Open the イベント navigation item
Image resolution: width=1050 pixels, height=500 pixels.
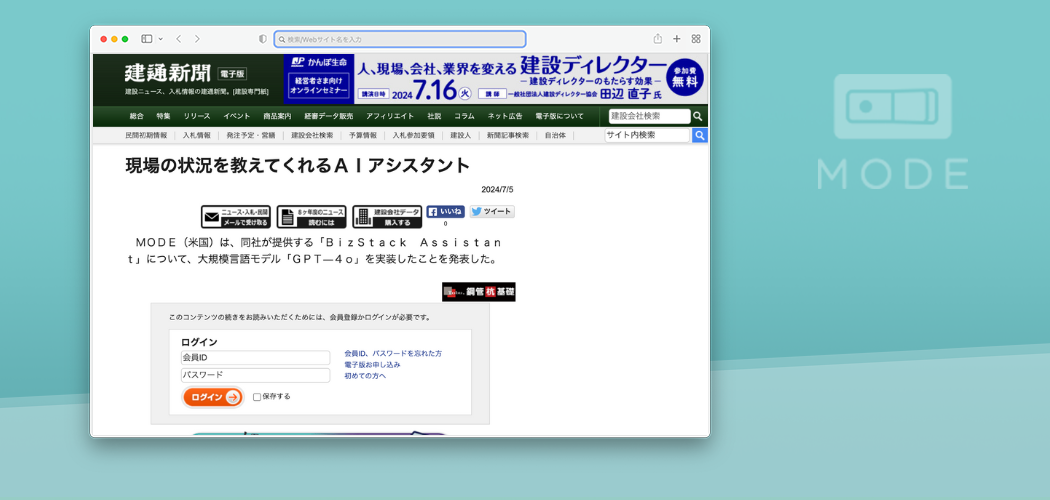point(237,116)
